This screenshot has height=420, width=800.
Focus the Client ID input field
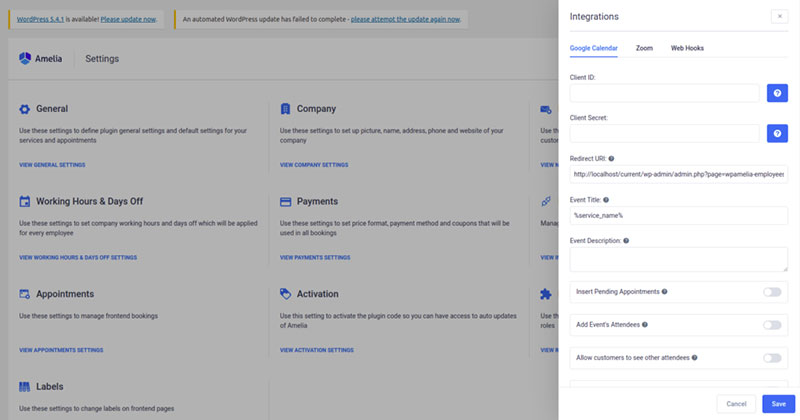point(664,92)
